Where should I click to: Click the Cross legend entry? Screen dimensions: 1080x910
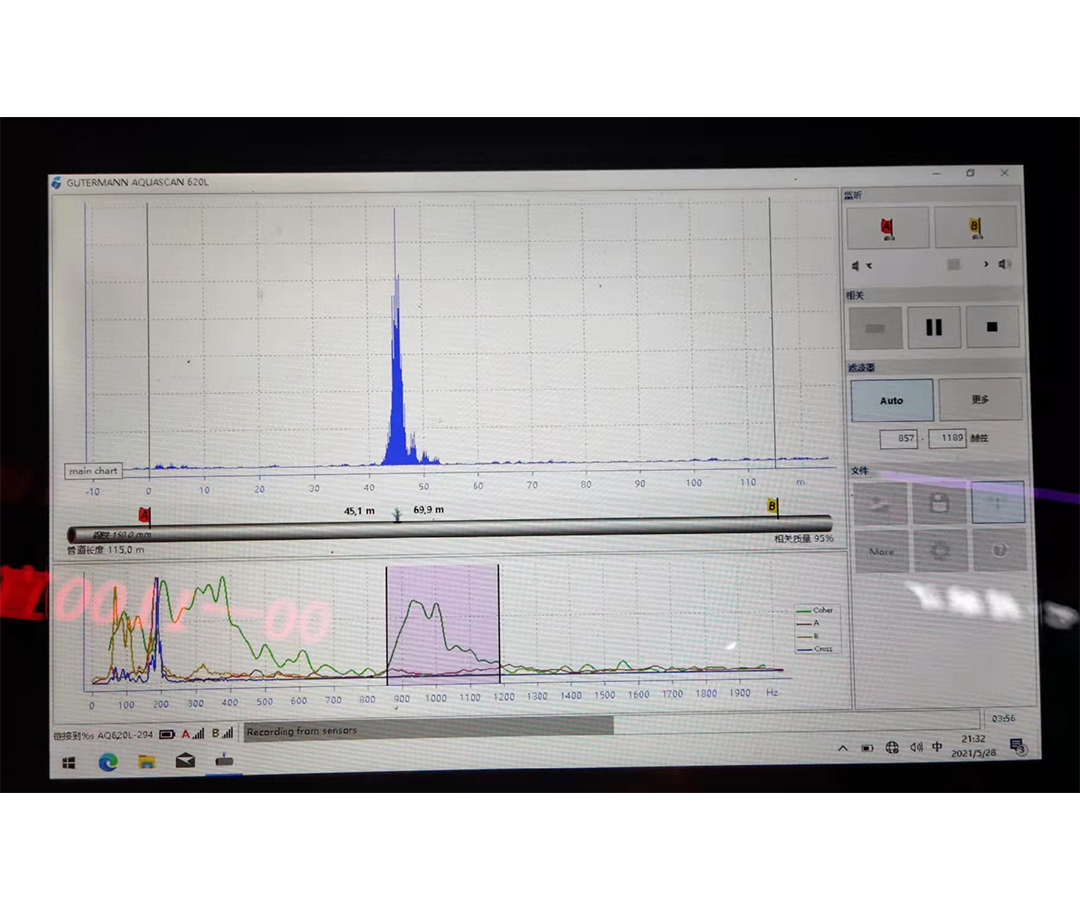[x=815, y=649]
